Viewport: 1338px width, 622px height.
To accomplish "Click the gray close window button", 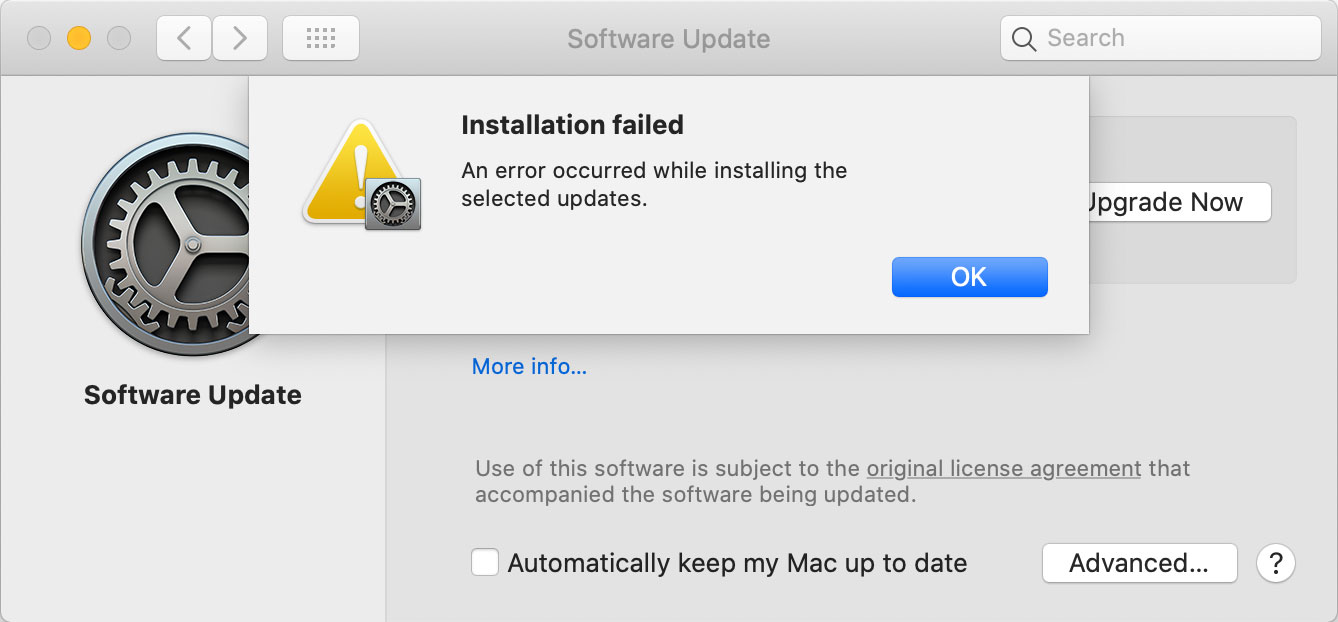I will click(x=39, y=39).
